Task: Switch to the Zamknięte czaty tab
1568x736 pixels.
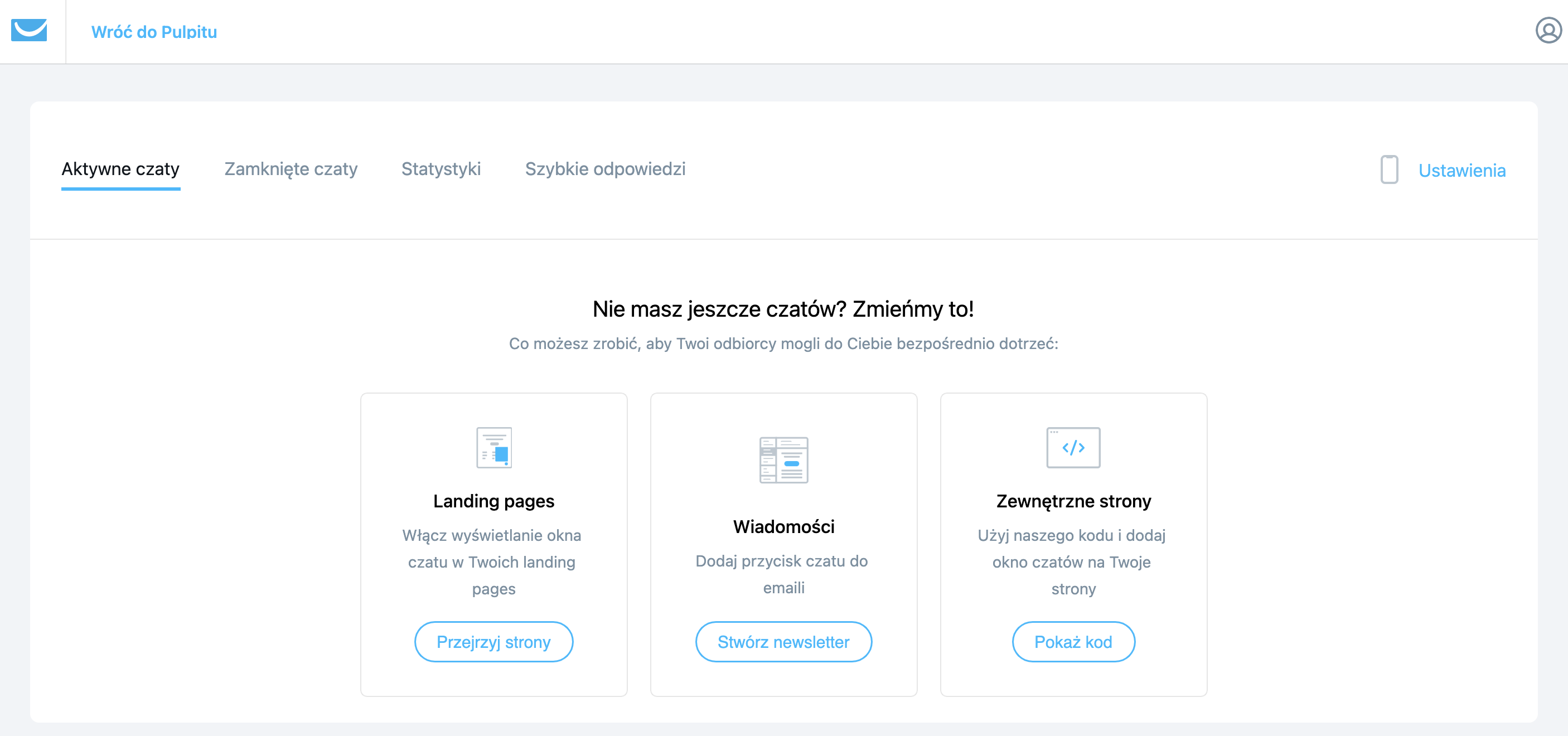Action: click(291, 170)
